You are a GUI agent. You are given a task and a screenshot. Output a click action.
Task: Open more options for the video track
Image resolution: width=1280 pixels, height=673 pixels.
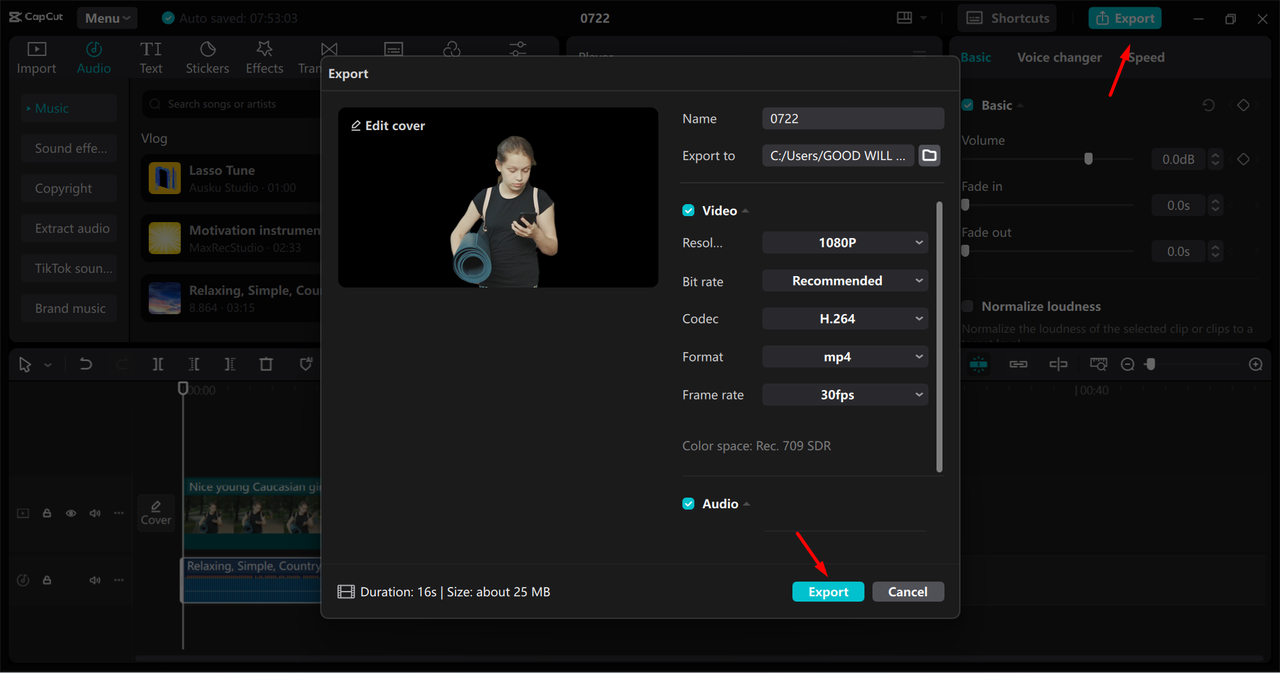pos(119,513)
